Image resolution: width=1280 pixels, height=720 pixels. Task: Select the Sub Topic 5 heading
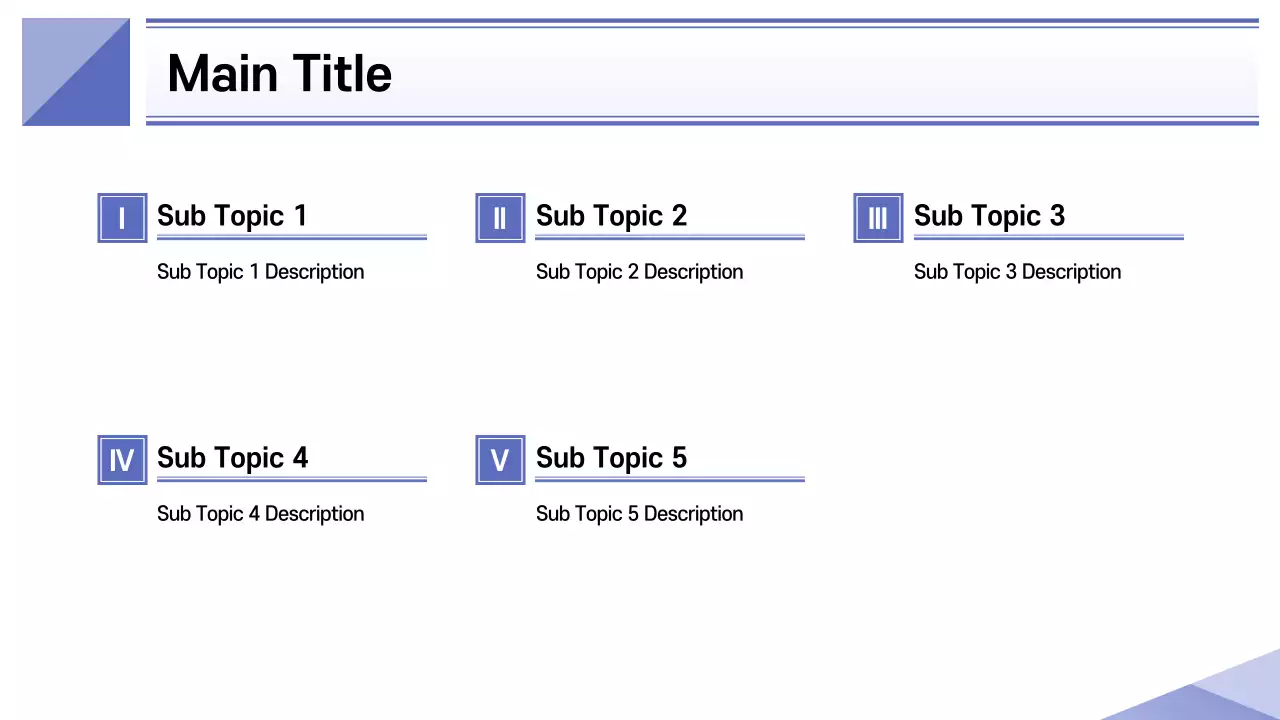click(611, 457)
